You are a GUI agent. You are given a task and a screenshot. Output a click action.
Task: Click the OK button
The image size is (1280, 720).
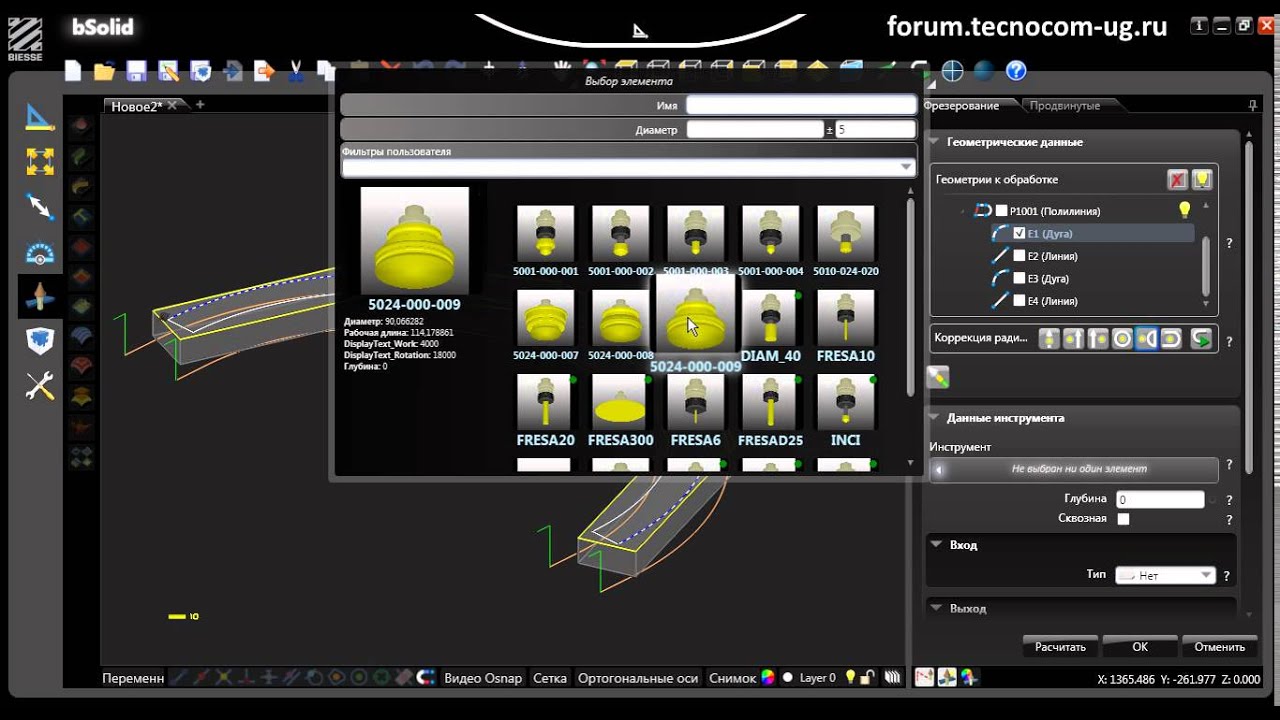click(1140, 646)
